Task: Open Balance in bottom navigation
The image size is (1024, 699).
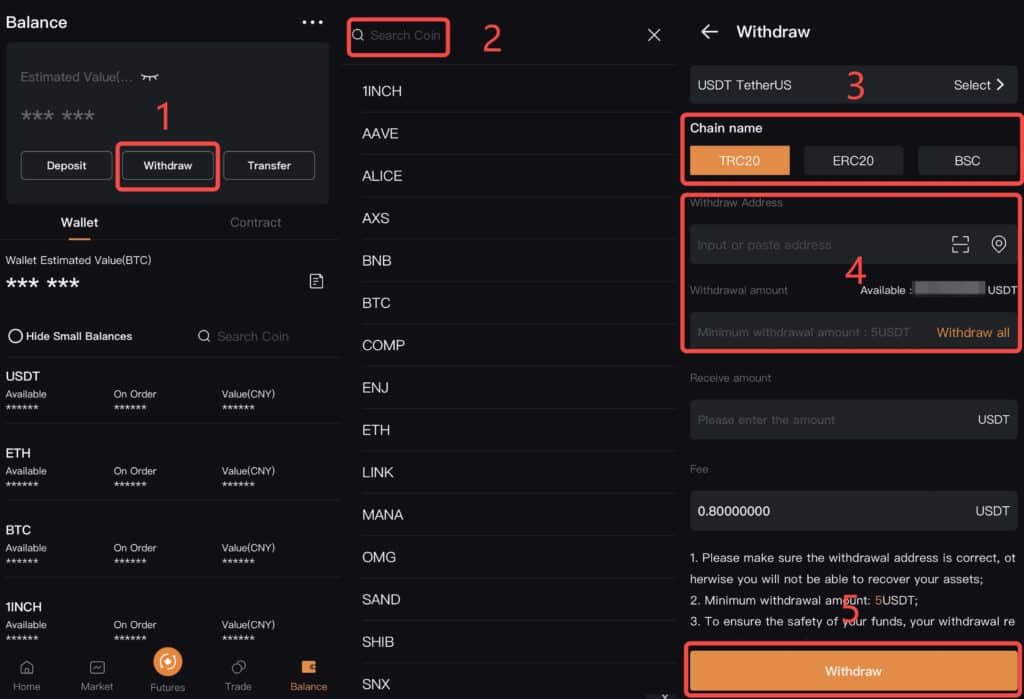Action: pos(308,675)
